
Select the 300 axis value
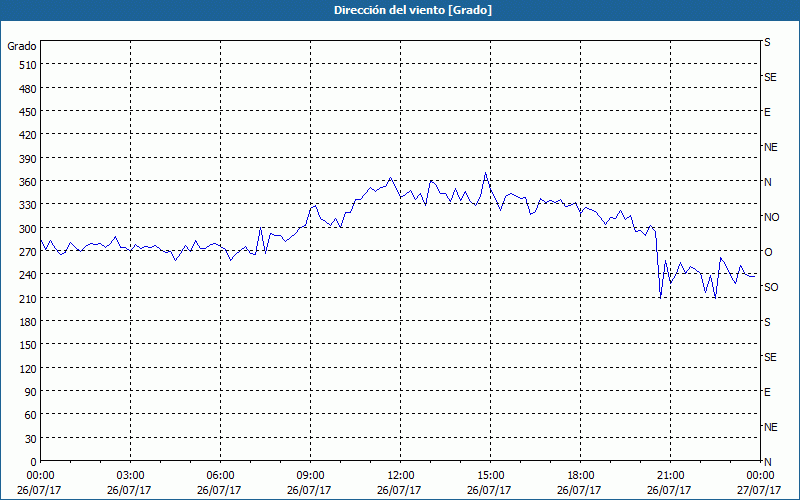pyautogui.click(x=28, y=229)
